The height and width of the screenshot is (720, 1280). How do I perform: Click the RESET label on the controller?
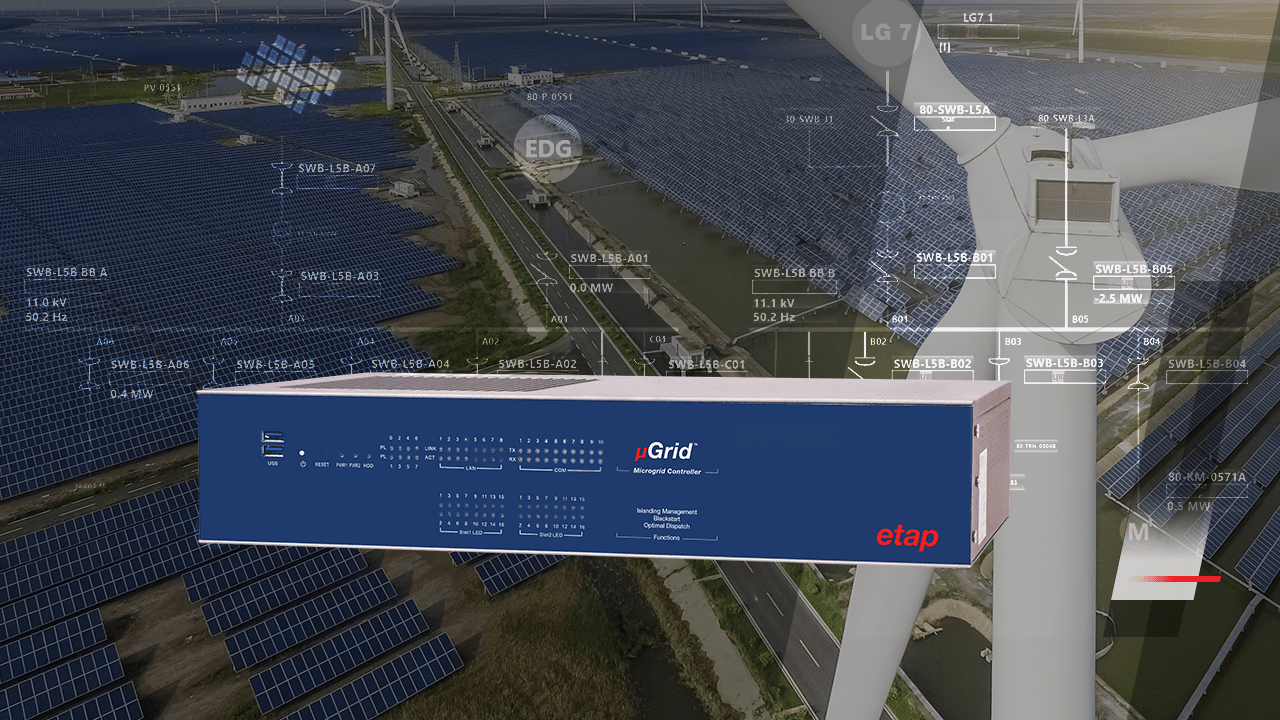coord(322,465)
